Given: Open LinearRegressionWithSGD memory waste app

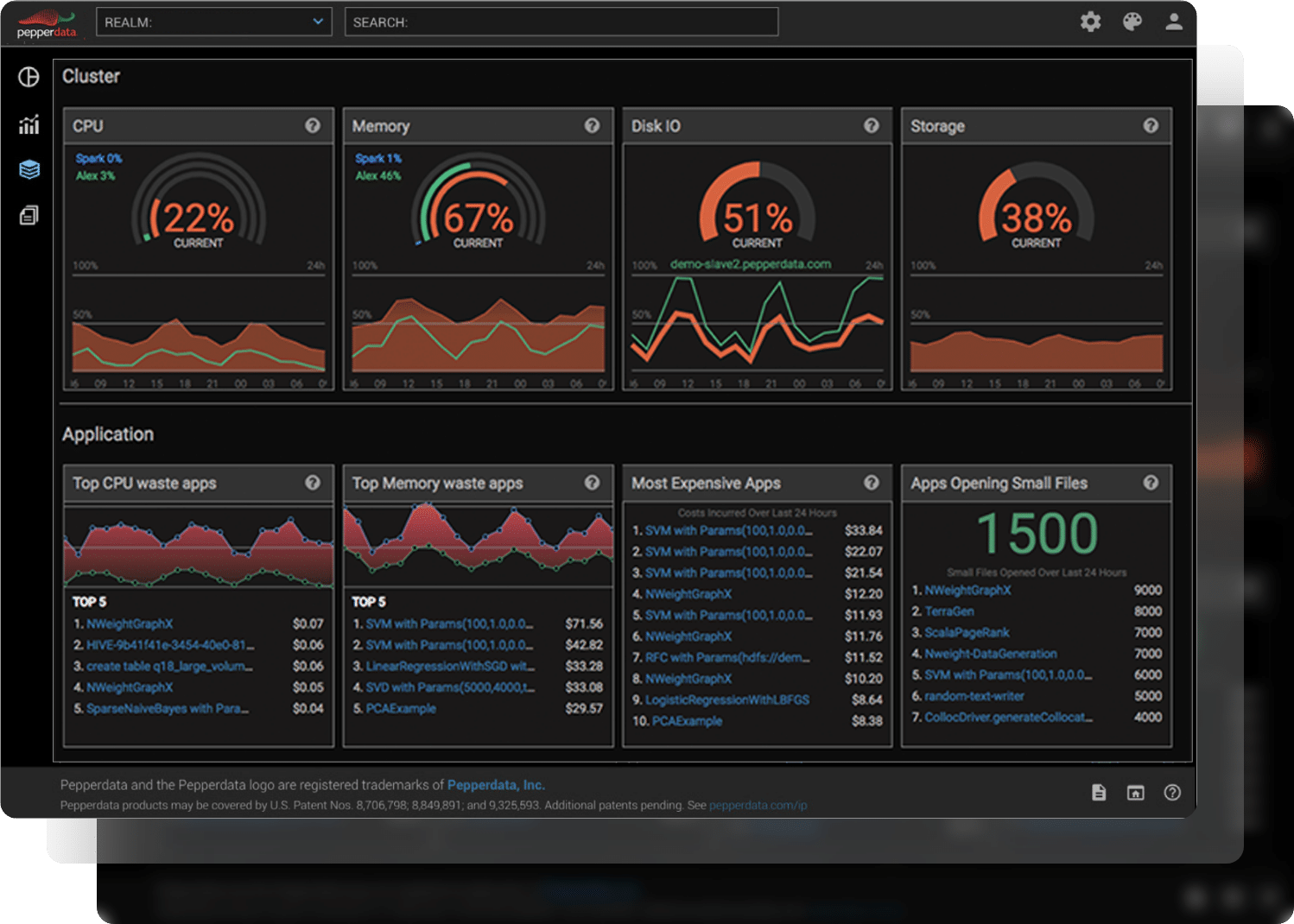Looking at the screenshot, I should point(450,666).
